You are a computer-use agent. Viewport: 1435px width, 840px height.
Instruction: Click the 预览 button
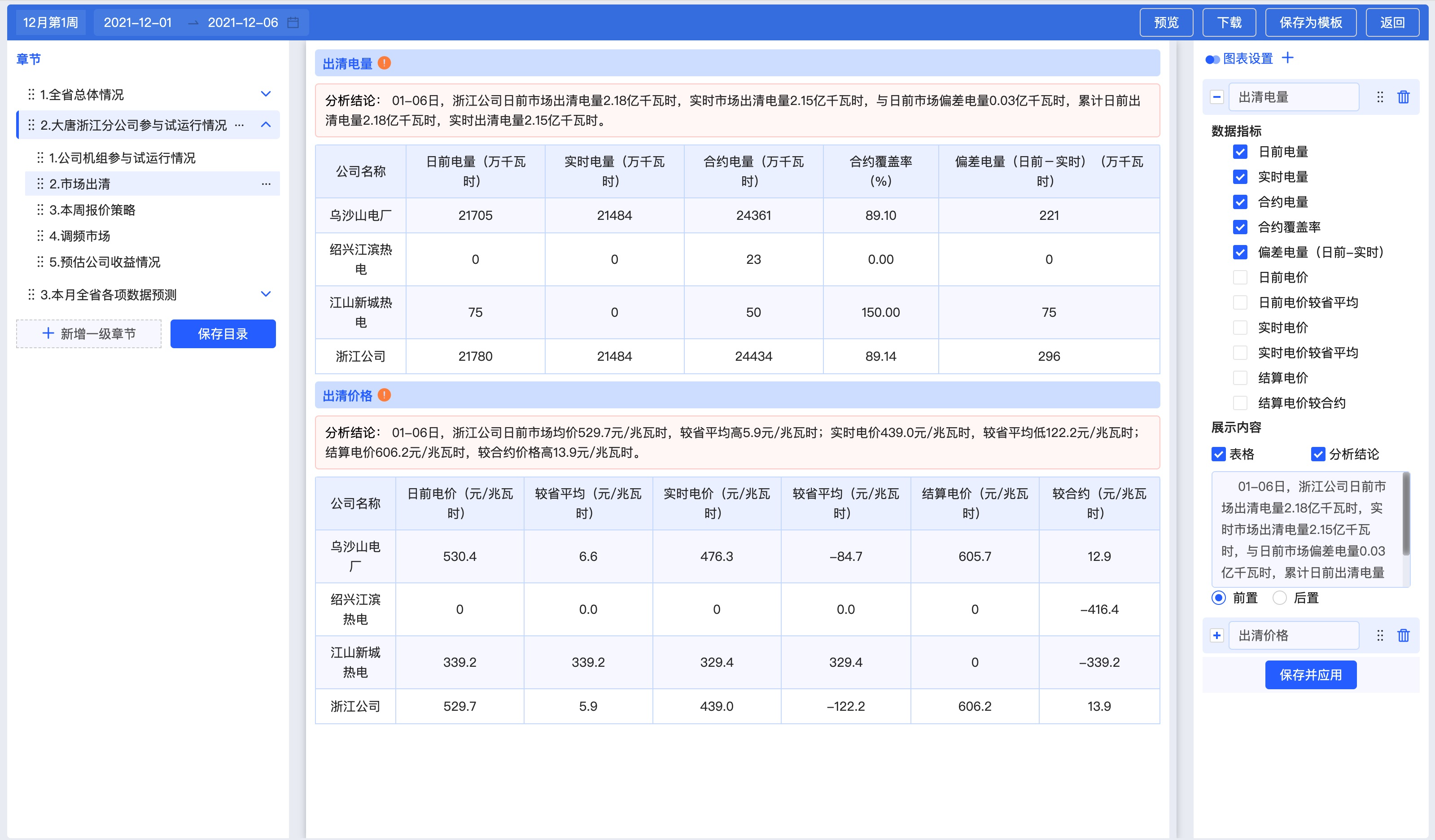click(1166, 23)
